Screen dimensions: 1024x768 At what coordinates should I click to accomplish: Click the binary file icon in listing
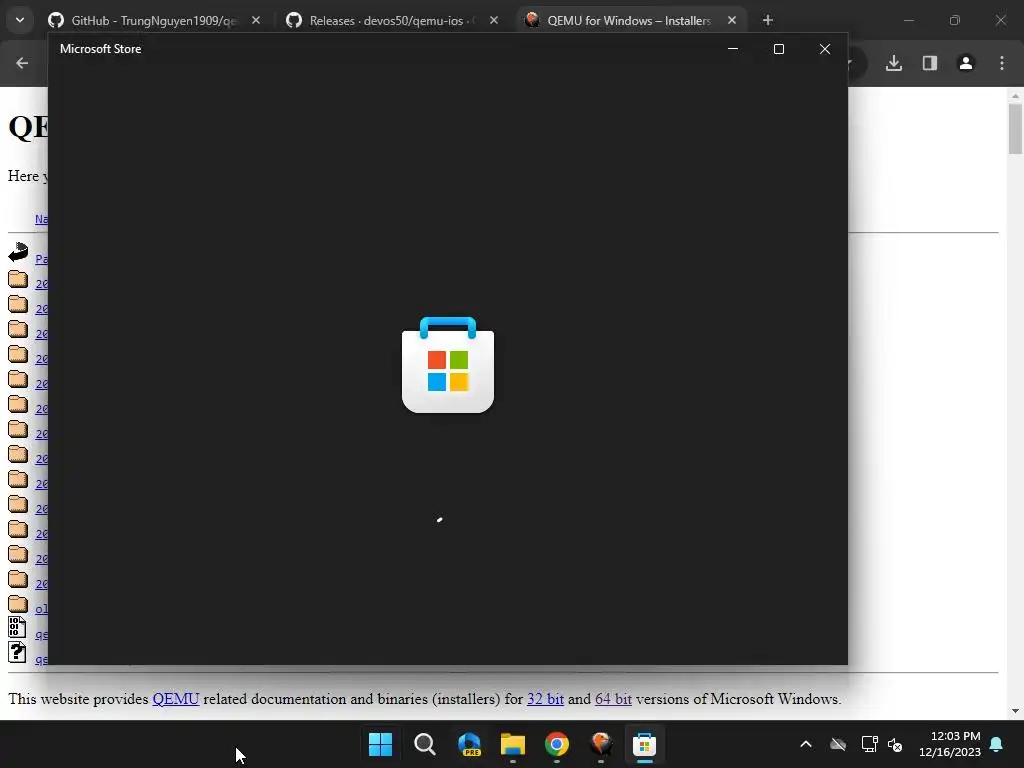[16, 627]
